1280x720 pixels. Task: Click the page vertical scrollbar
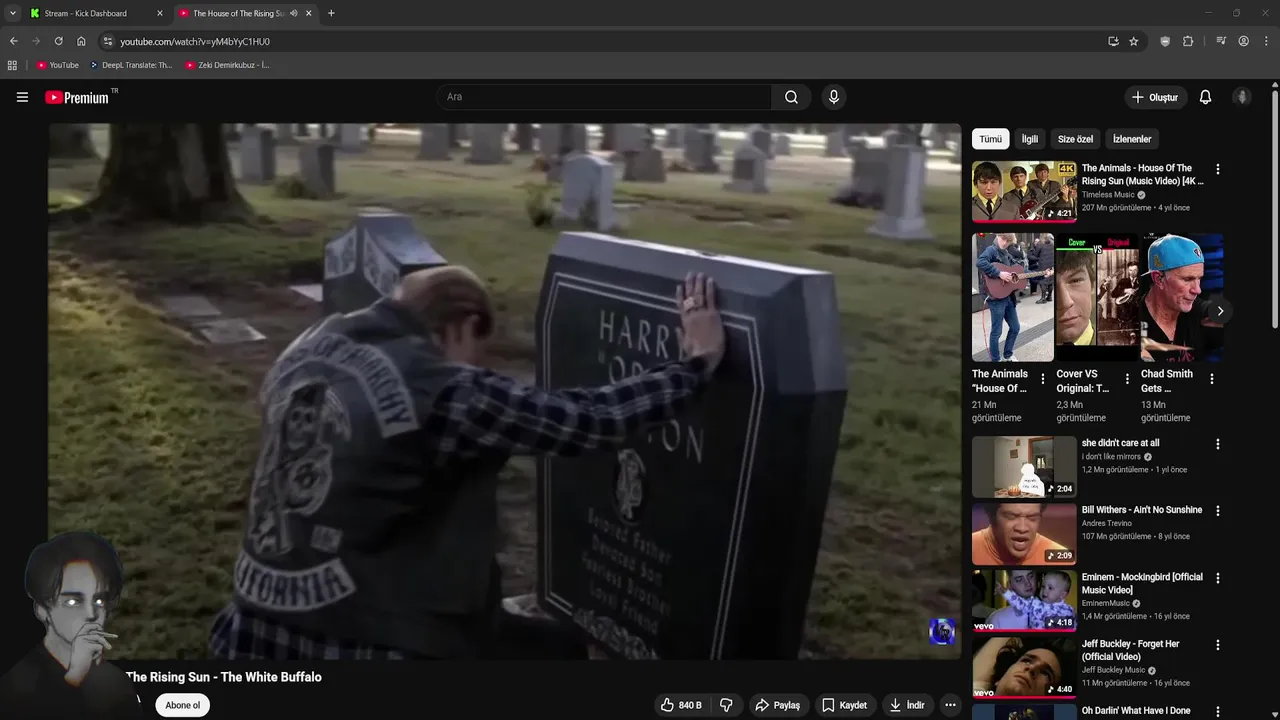[1275, 210]
